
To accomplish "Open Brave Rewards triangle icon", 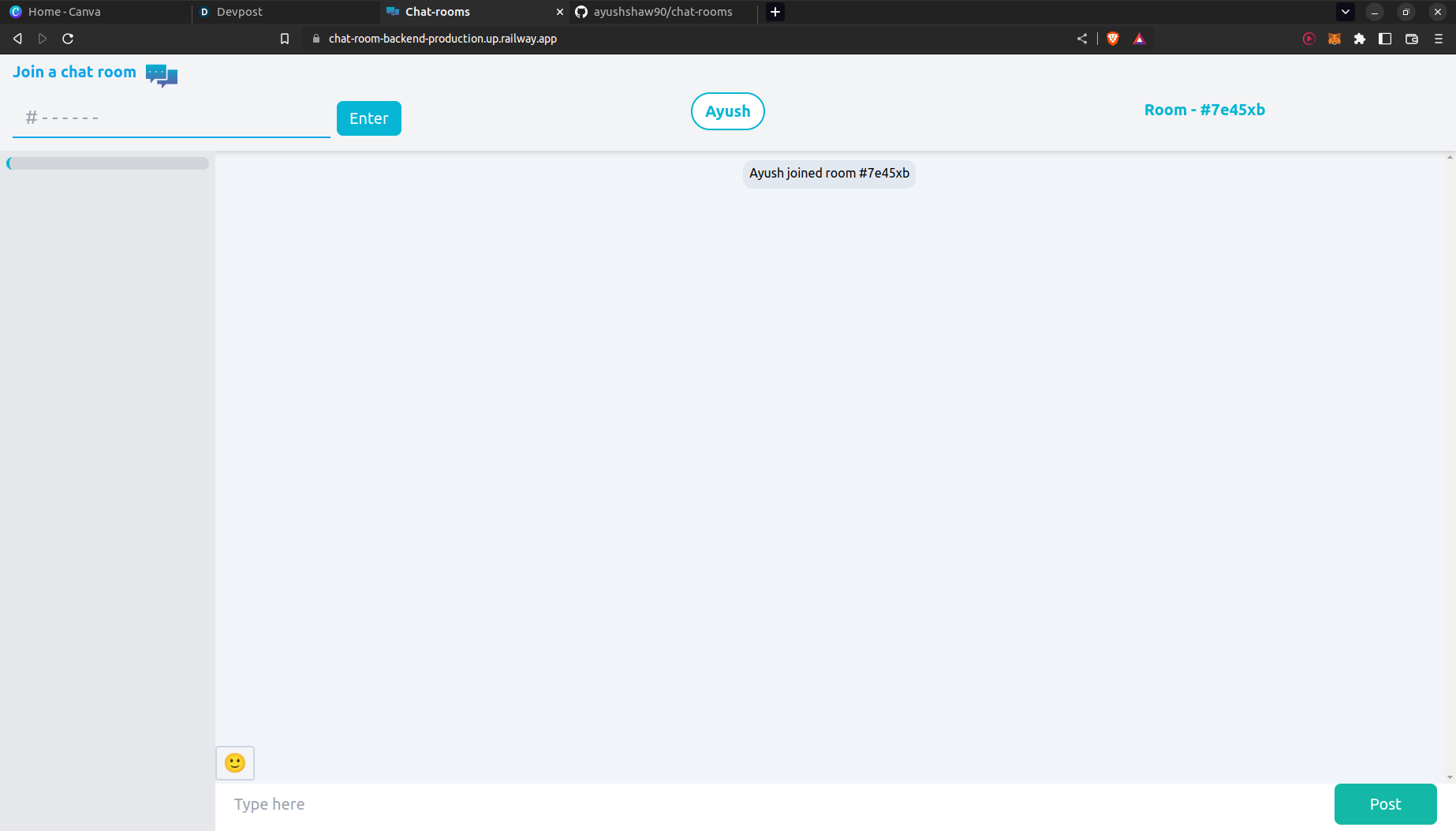I will [1139, 39].
